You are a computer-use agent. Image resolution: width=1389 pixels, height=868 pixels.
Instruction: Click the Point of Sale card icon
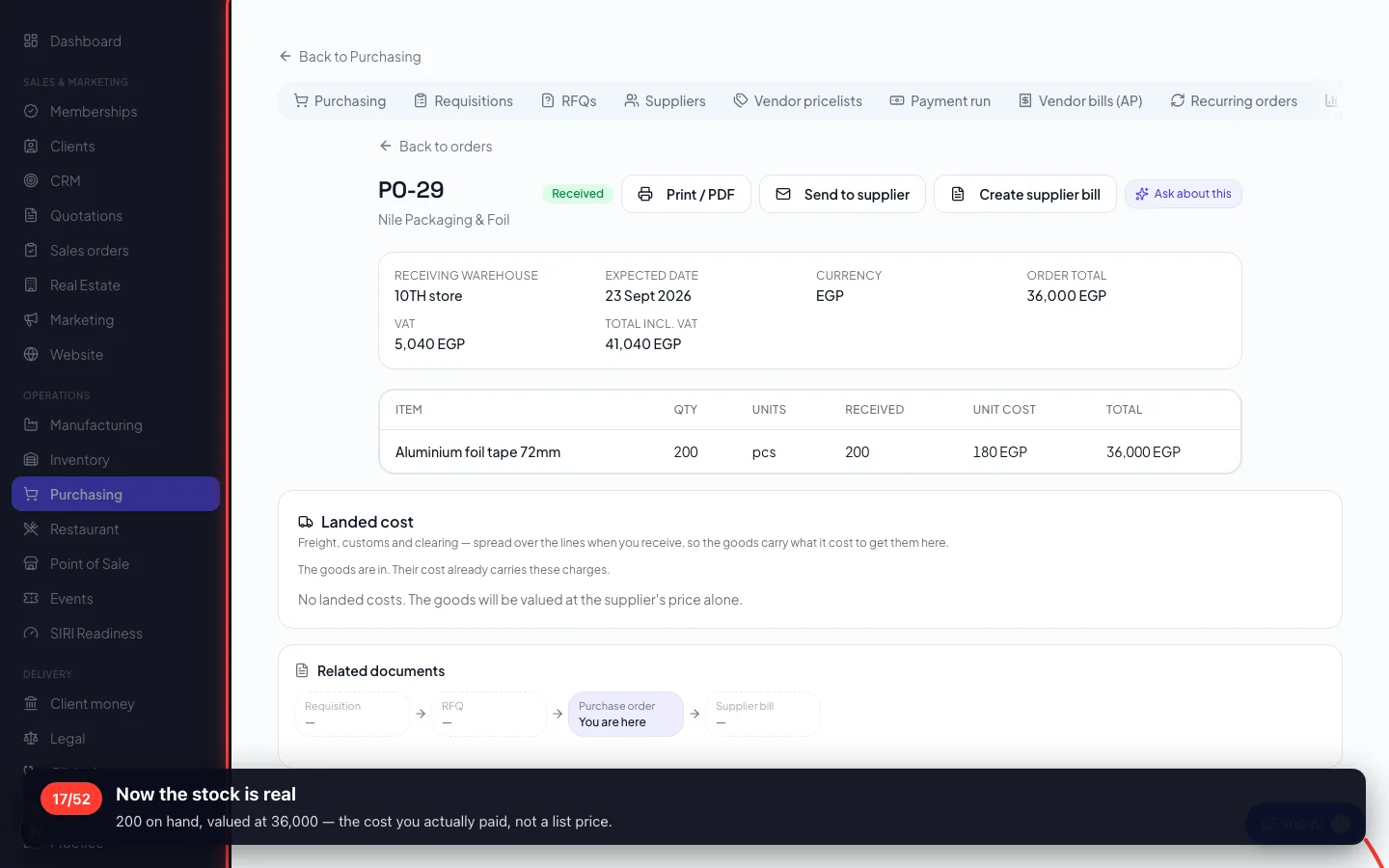[31, 563]
